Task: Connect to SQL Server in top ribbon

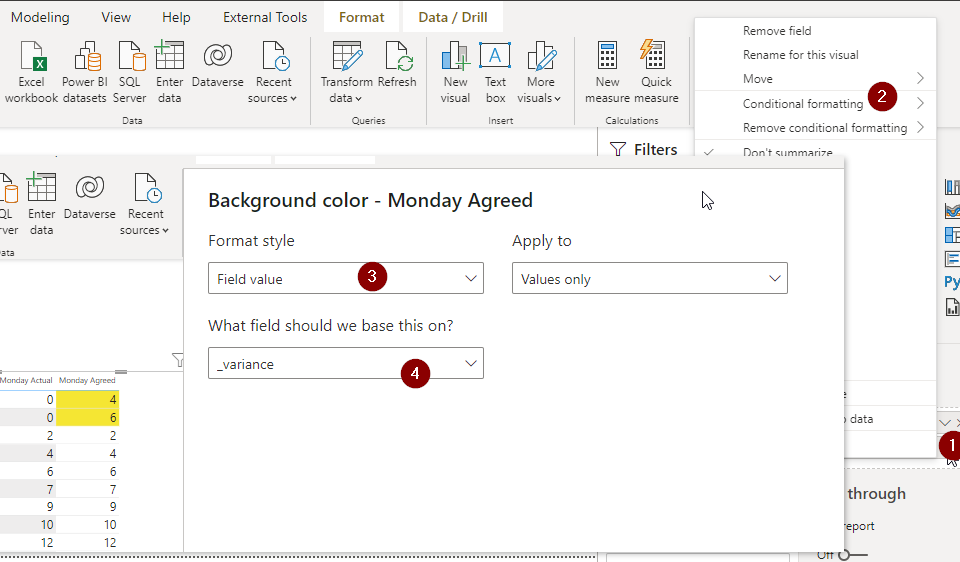Action: [130, 72]
